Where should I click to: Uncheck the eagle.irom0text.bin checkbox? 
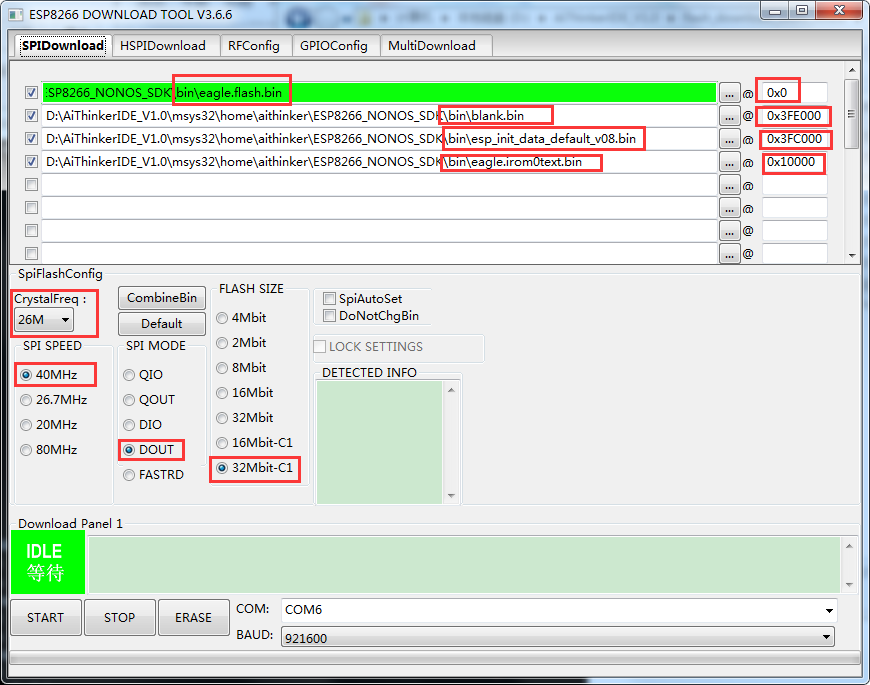[x=32, y=162]
